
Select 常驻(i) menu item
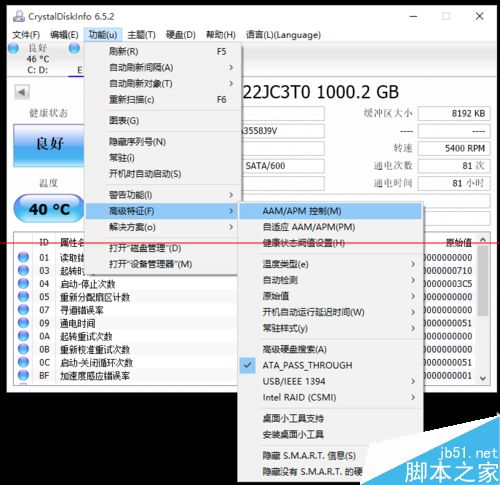click(x=163, y=158)
